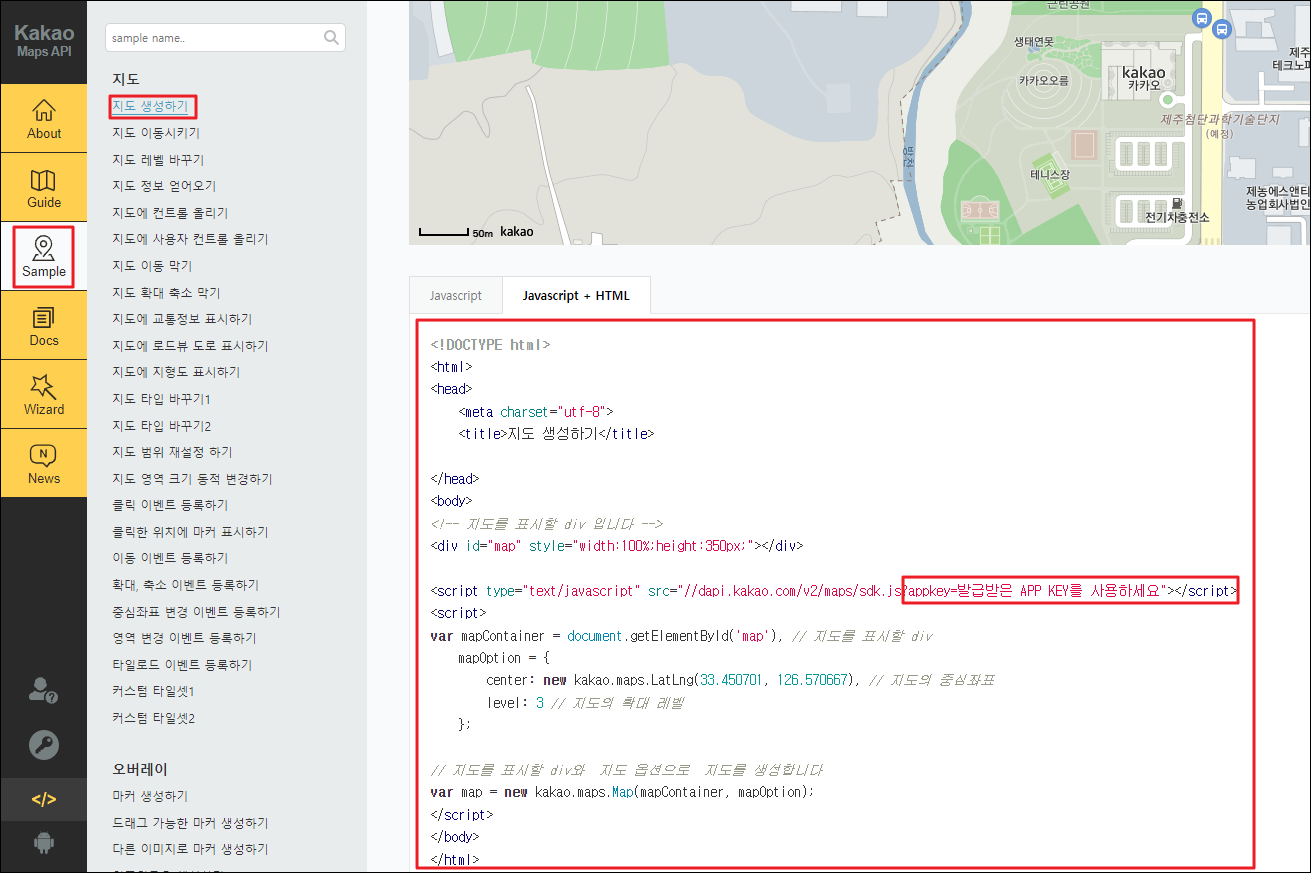Click the appkey placeholder text in code
This screenshot has height=873, width=1311.
click(1033, 591)
